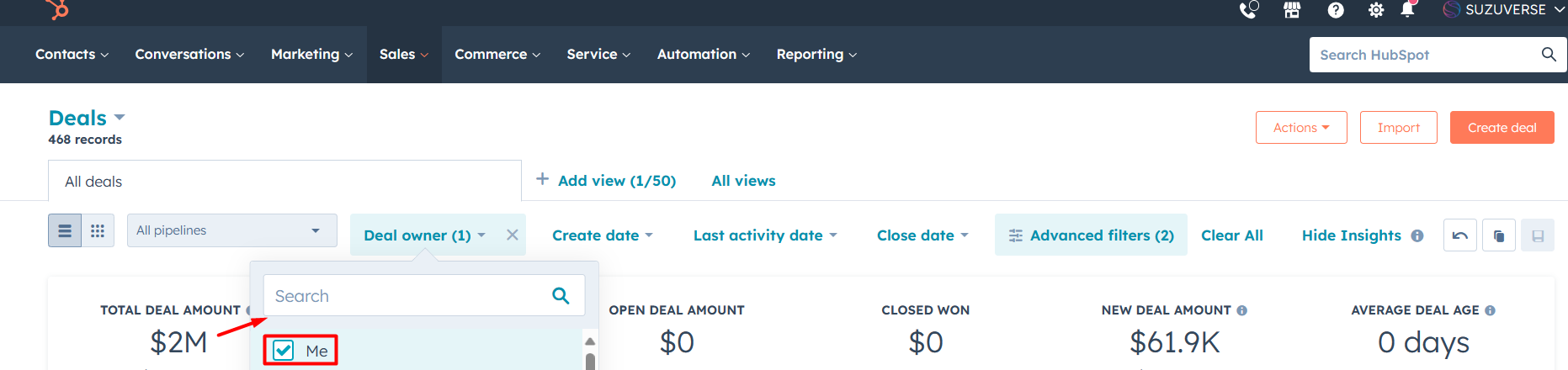
Task: Click the undo view changes icon
Action: (x=1460, y=235)
